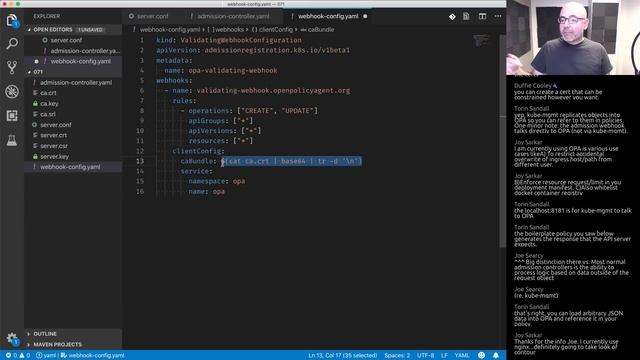Select the webhook-config.yaml tab
The width and height of the screenshot is (640, 360).
tap(327, 16)
